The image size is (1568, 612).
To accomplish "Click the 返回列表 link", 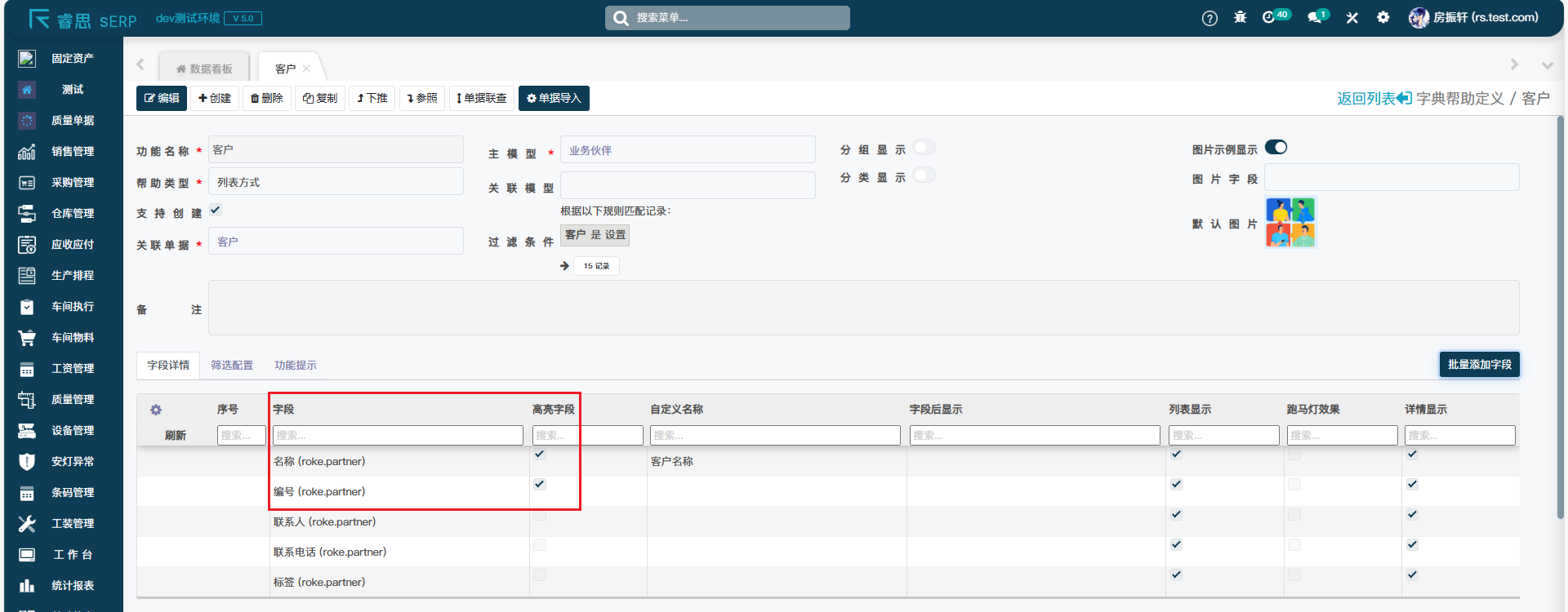I will pos(1374,99).
